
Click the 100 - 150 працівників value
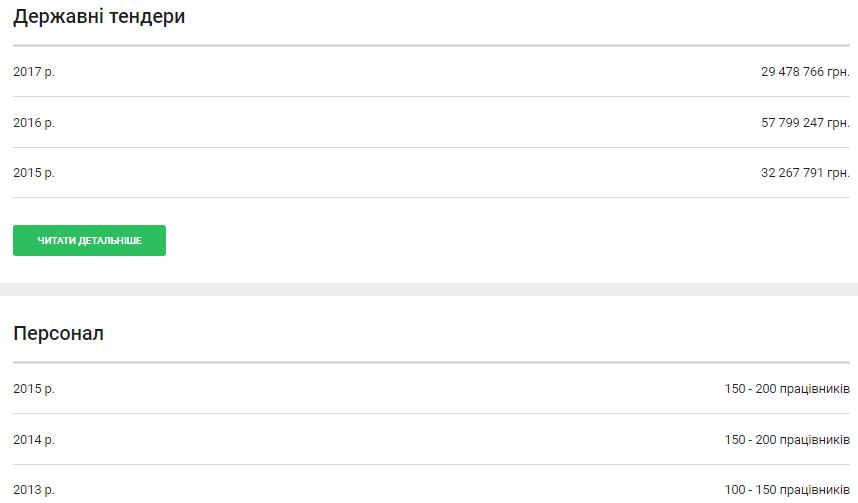tap(787, 490)
